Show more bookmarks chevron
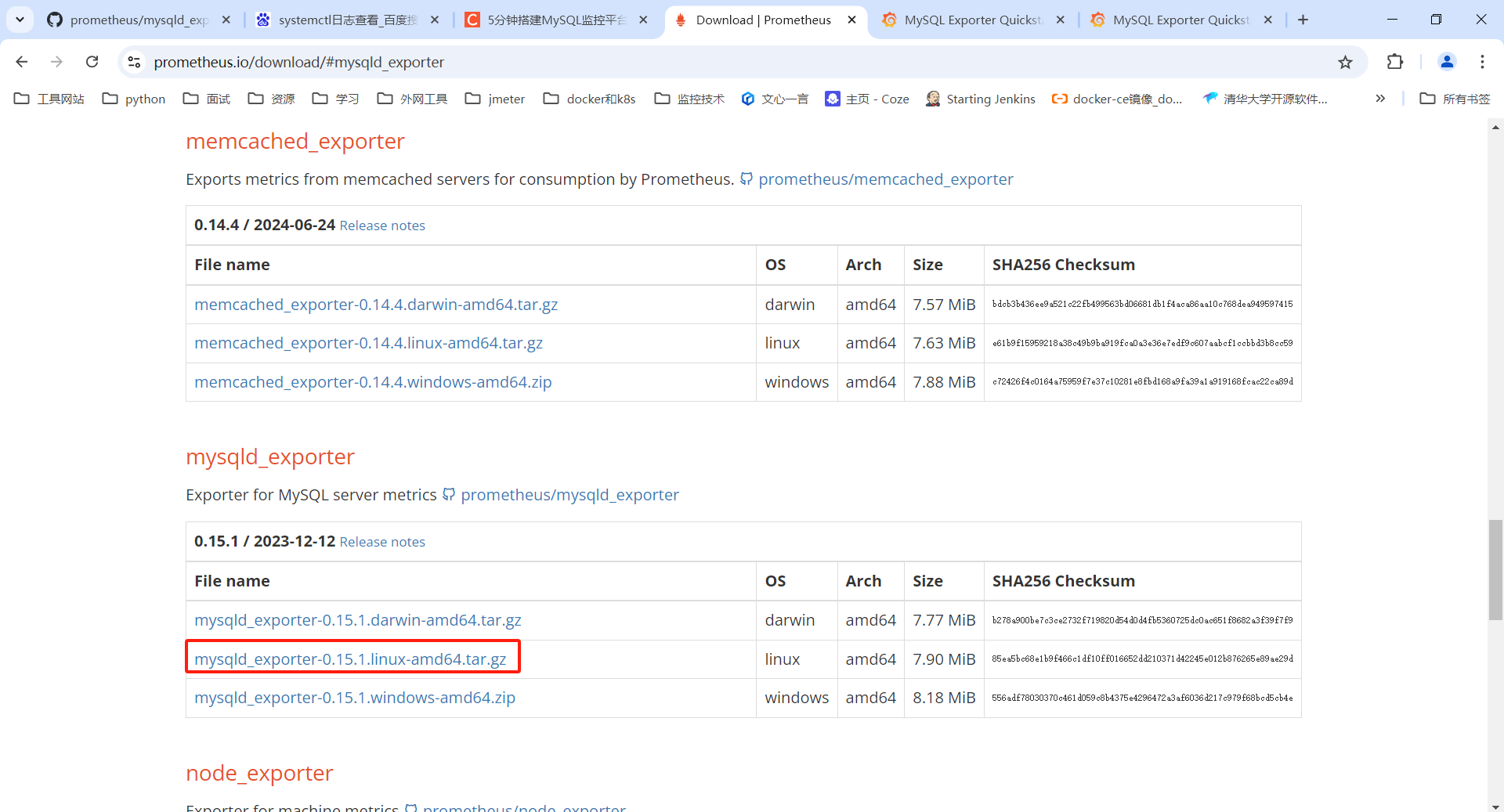 (x=1380, y=99)
